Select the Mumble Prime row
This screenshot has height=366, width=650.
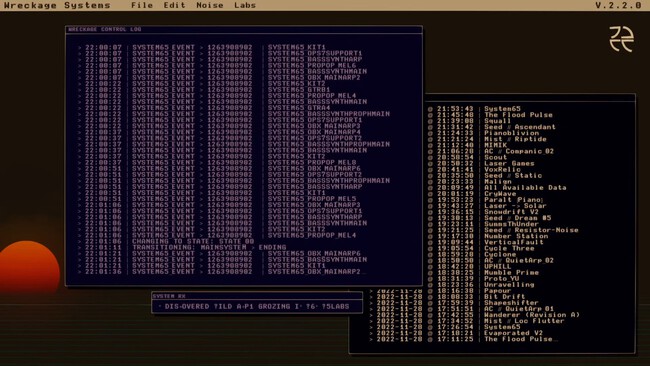483,272
